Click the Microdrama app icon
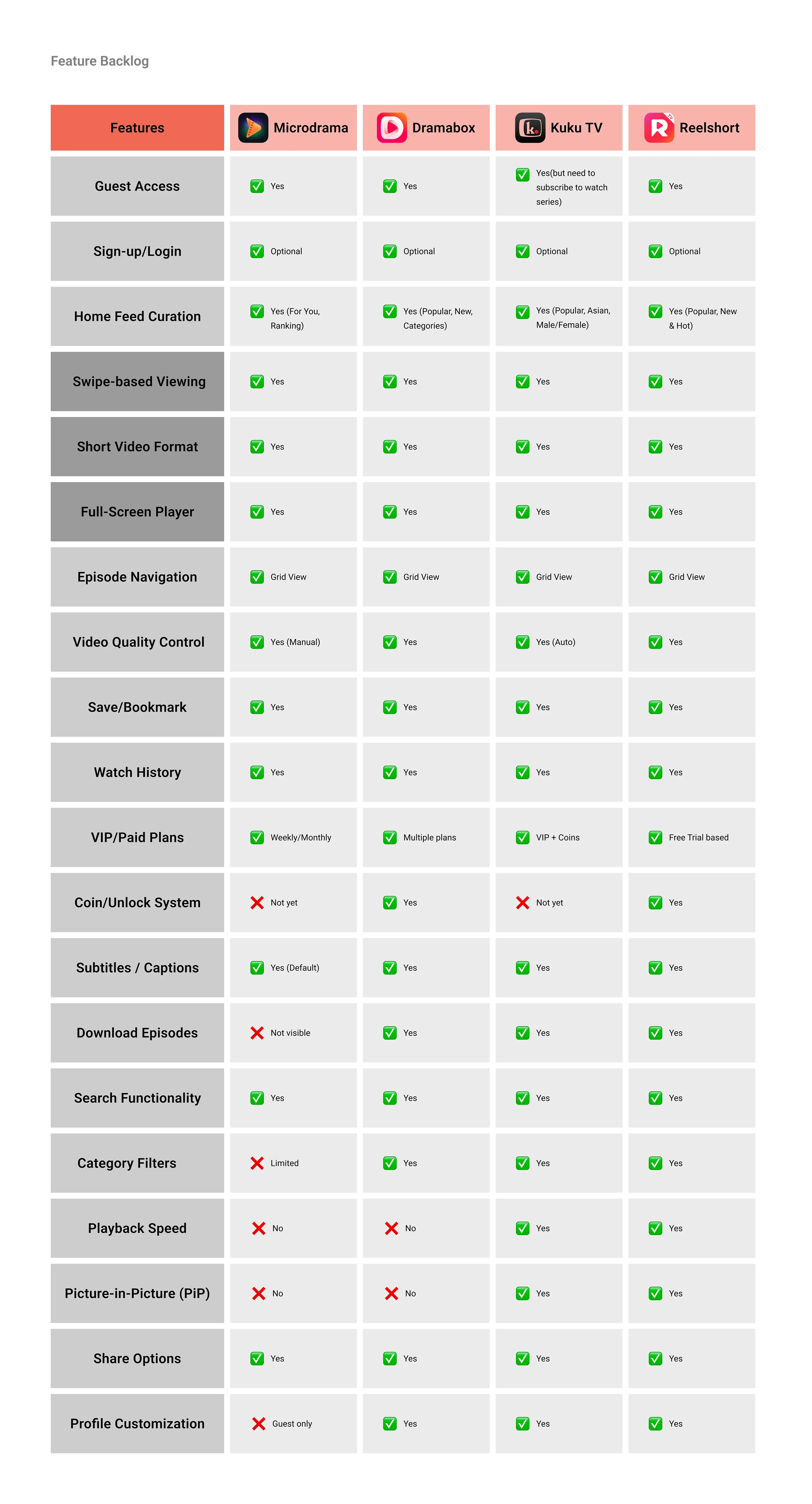This screenshot has width=812, height=1504. [x=253, y=128]
